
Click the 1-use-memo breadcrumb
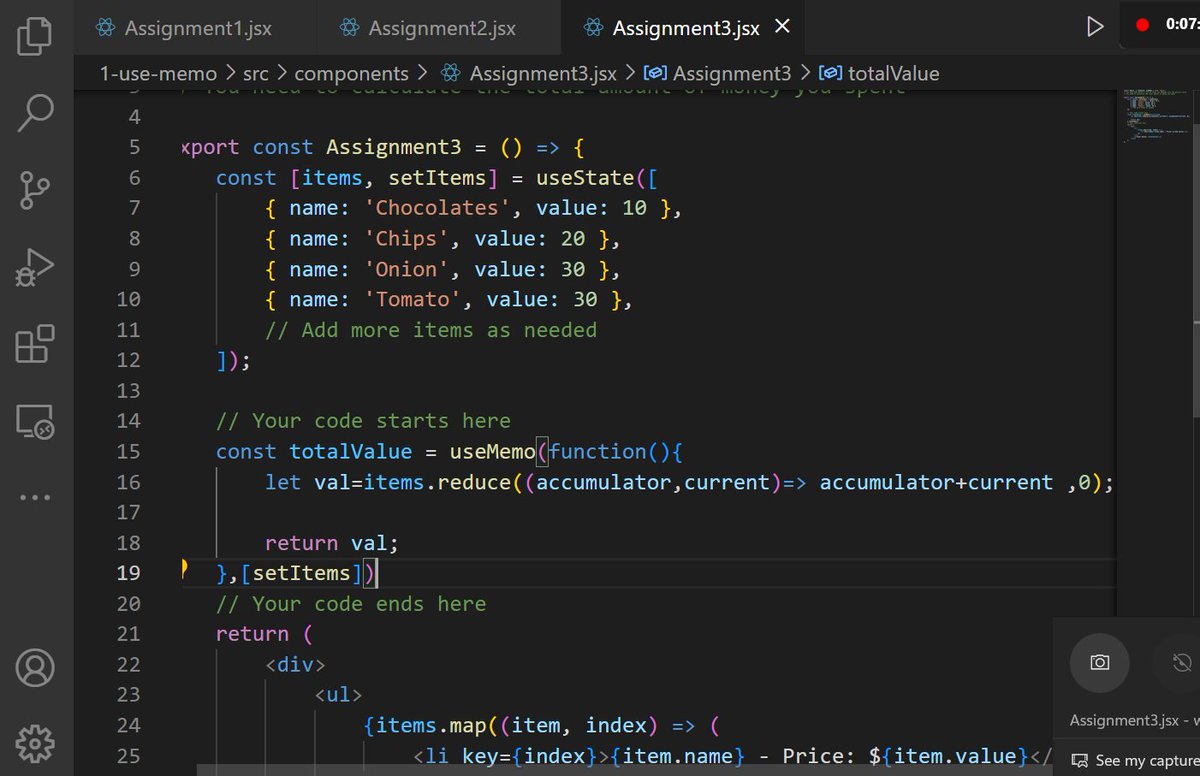[160, 73]
